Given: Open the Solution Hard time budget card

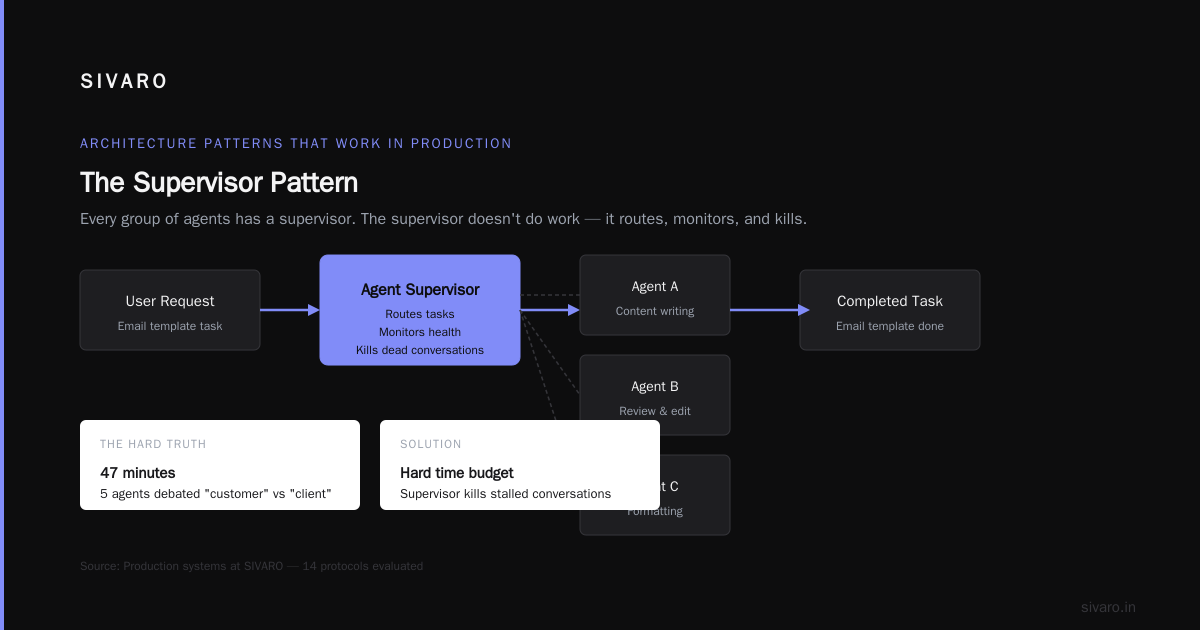Looking at the screenshot, I should (x=520, y=465).
